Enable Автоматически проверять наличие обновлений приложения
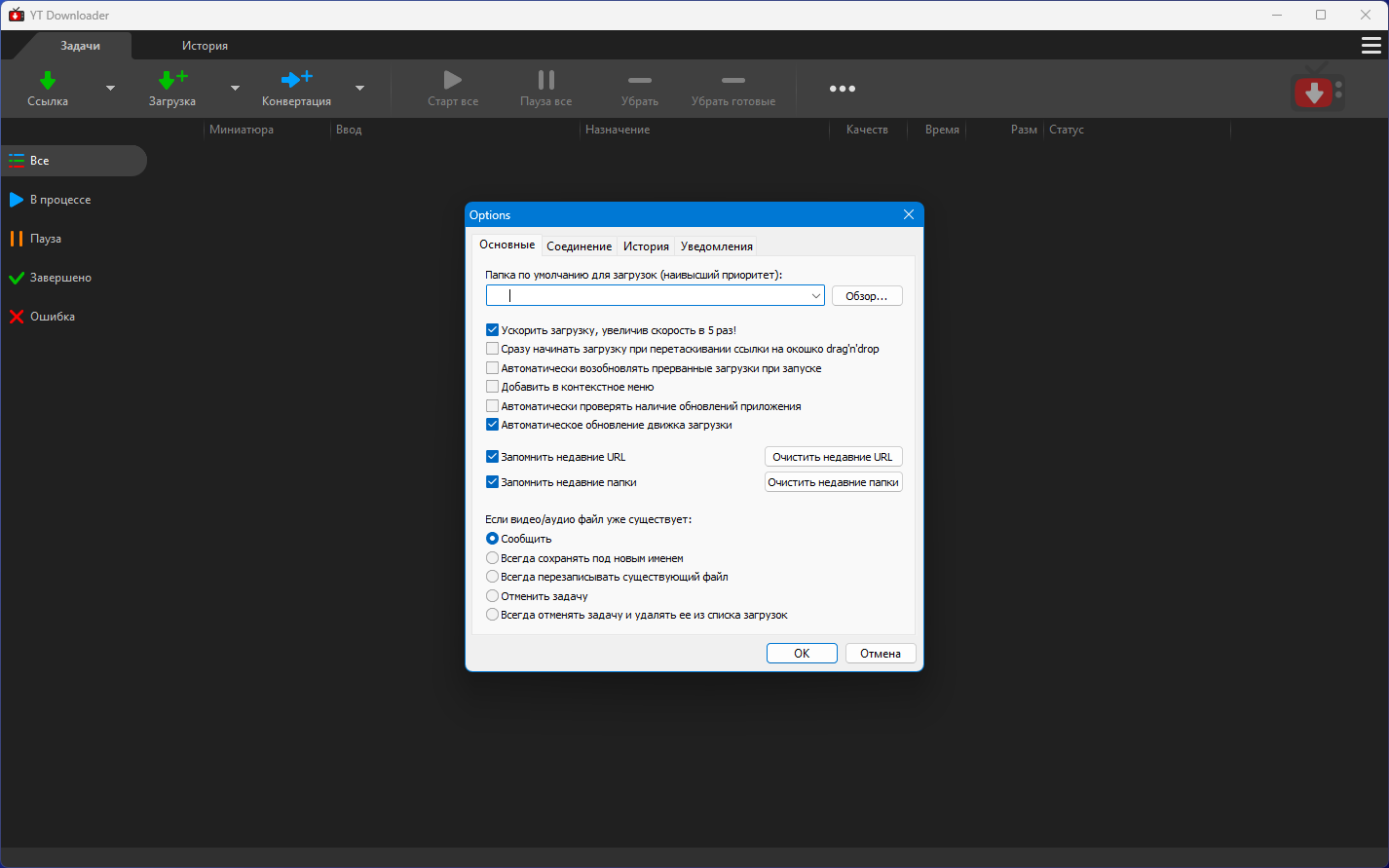Viewport: 1389px width, 868px height. 492,406
